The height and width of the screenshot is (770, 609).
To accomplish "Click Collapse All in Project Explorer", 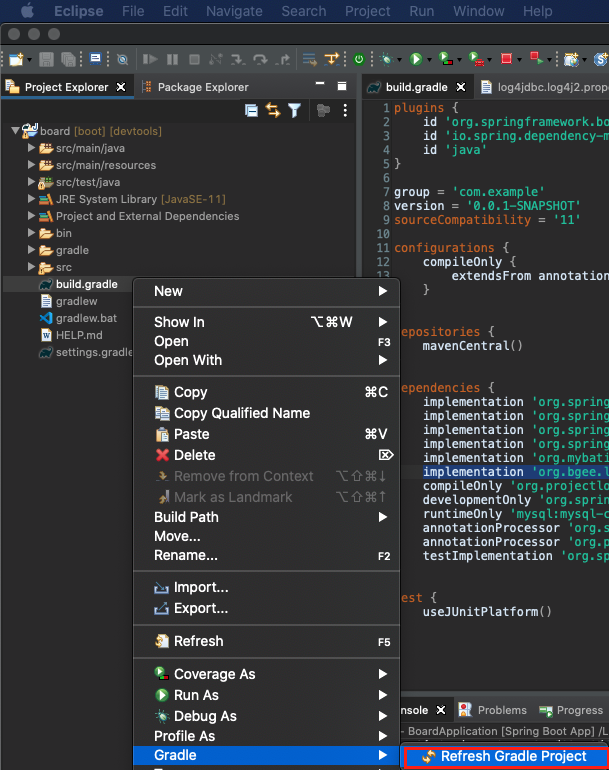I will tap(251, 110).
